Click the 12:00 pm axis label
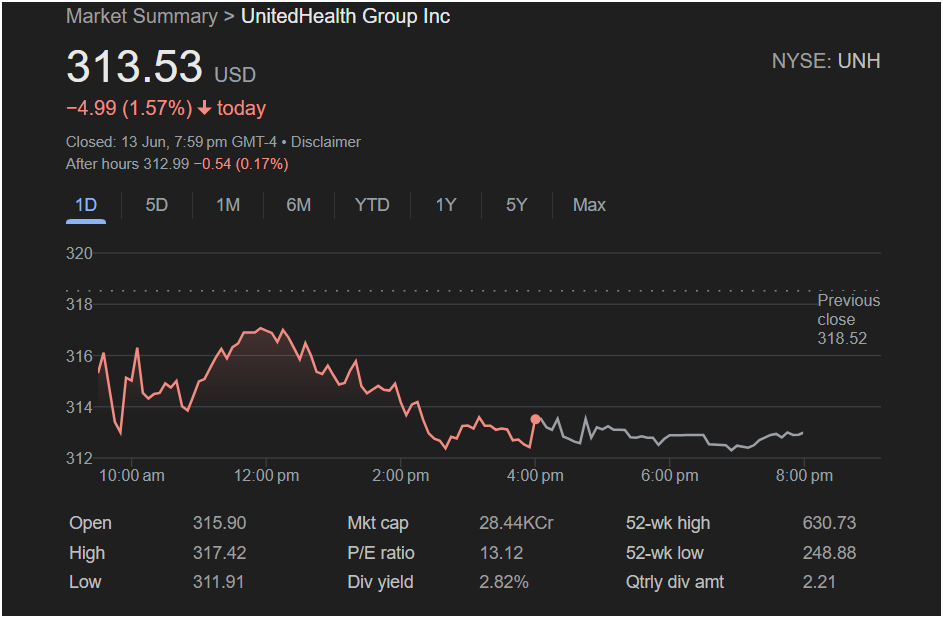The image size is (943, 618). pos(266,476)
